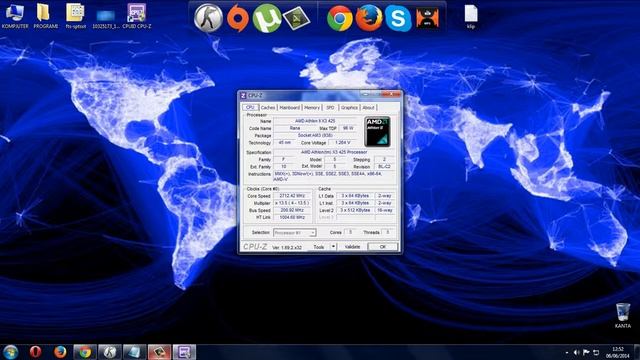This screenshot has width=640, height=360.
Task: Switch to the Memory tab
Action: (x=311, y=107)
